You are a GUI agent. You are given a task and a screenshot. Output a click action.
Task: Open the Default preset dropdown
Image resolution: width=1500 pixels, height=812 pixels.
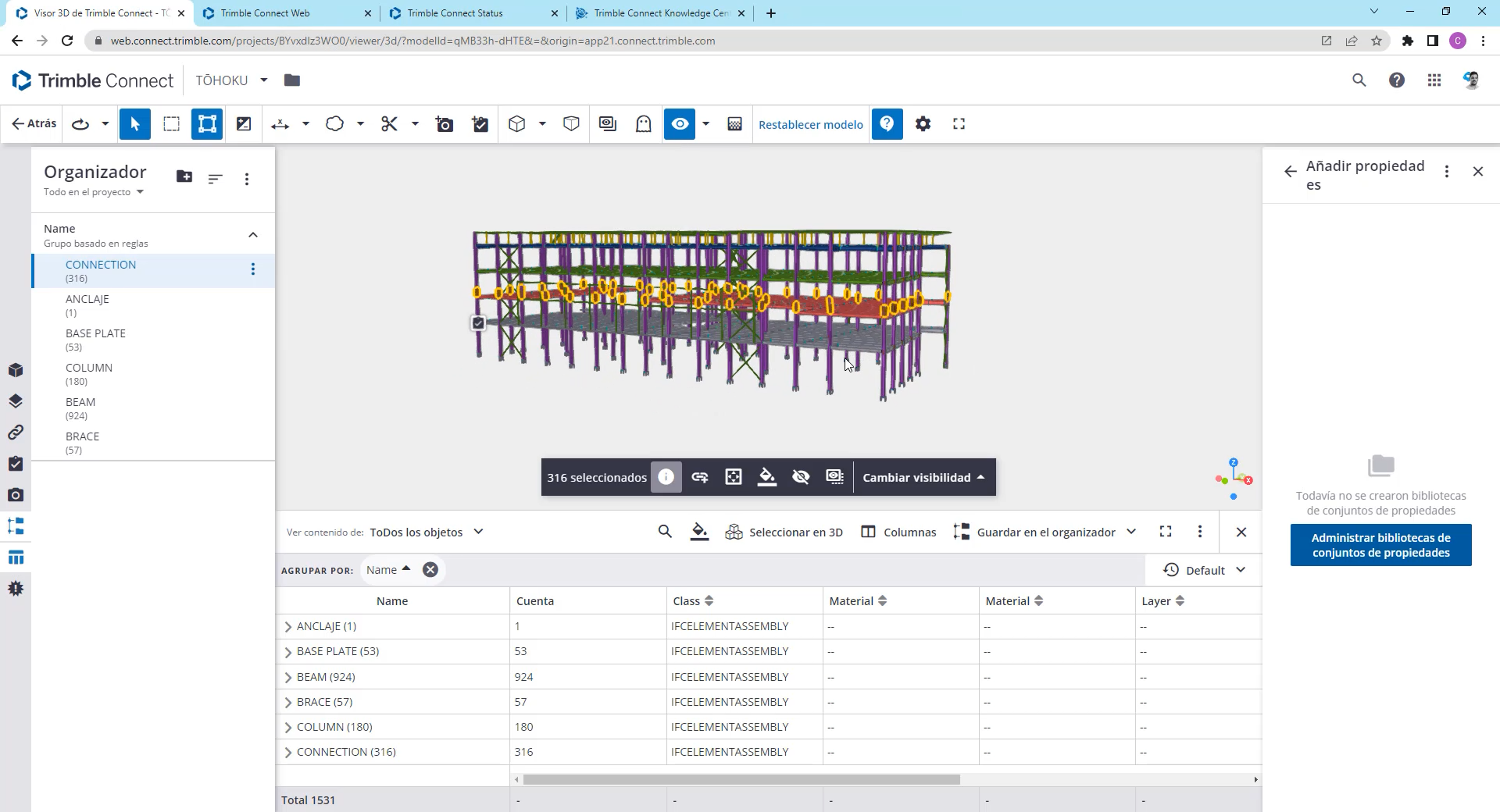click(x=1204, y=570)
